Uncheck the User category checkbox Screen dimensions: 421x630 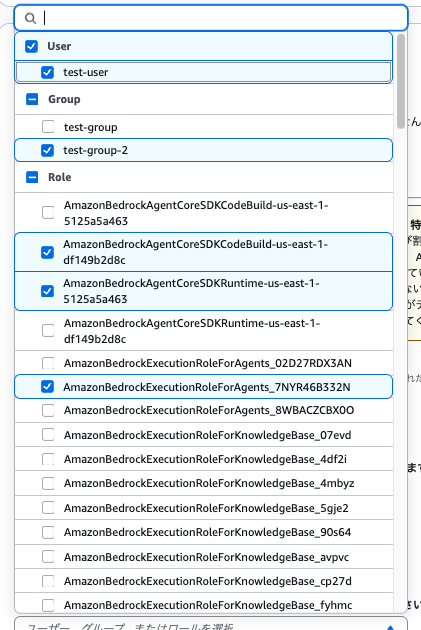point(31,46)
